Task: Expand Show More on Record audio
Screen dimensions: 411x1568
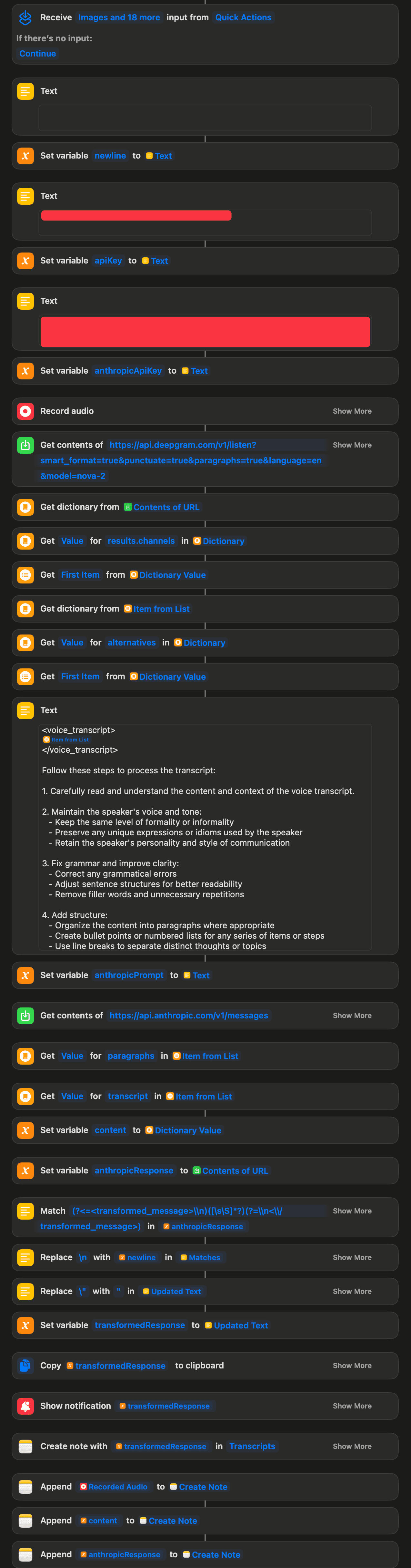Action: 352,411
